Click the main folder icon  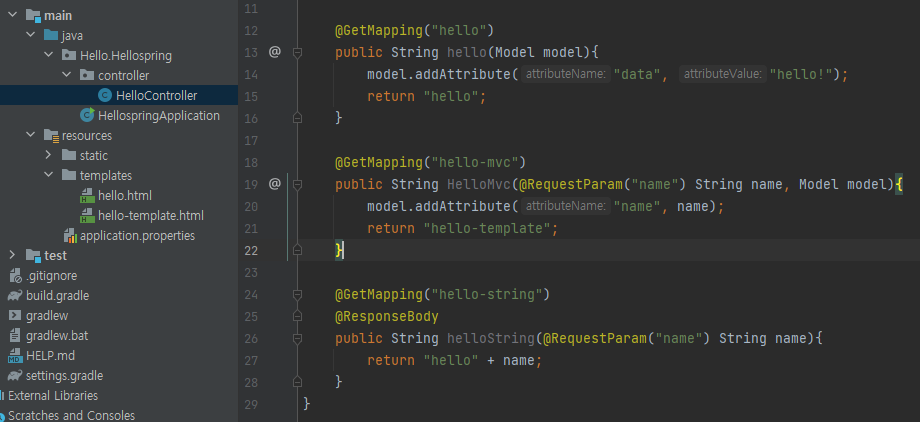pyautogui.click(x=33, y=16)
